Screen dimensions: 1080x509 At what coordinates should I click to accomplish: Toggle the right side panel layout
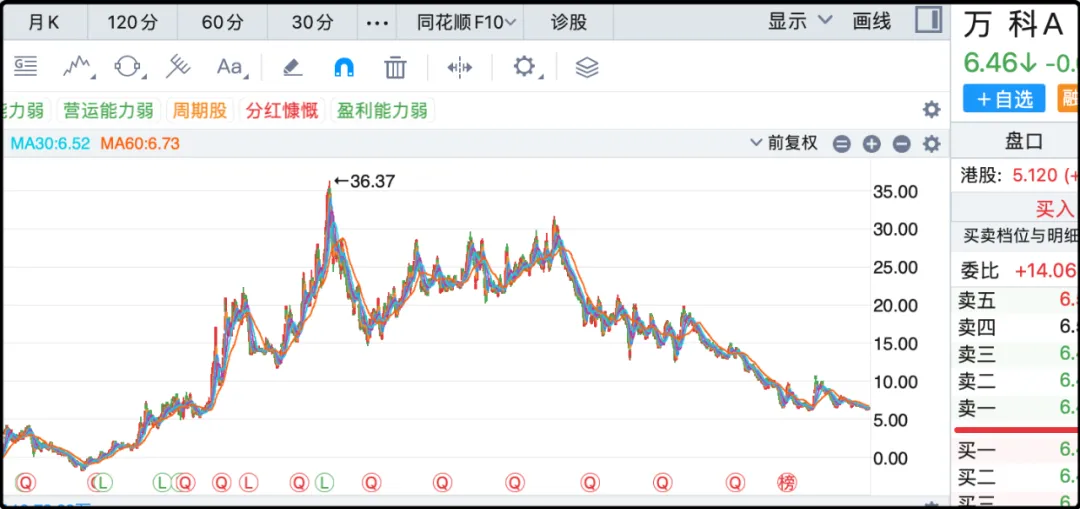(928, 20)
